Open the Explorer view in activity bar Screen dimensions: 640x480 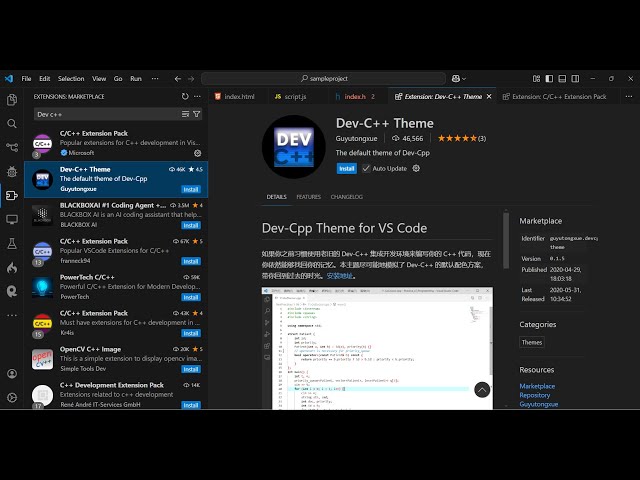coord(12,100)
